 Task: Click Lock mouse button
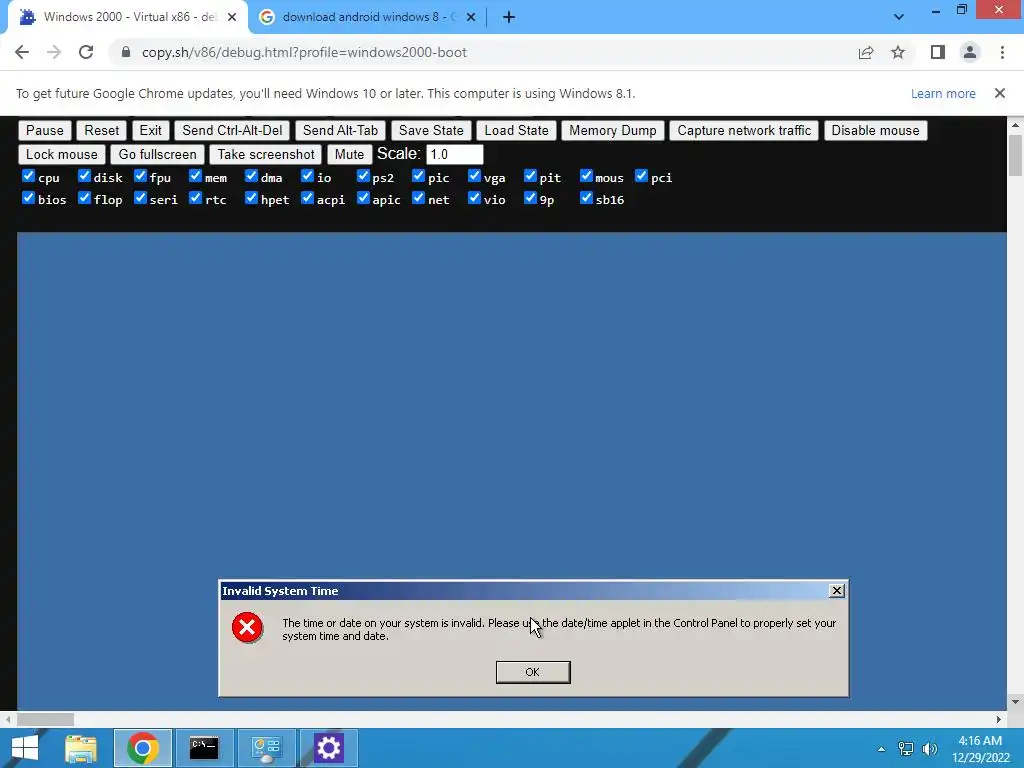(61, 155)
